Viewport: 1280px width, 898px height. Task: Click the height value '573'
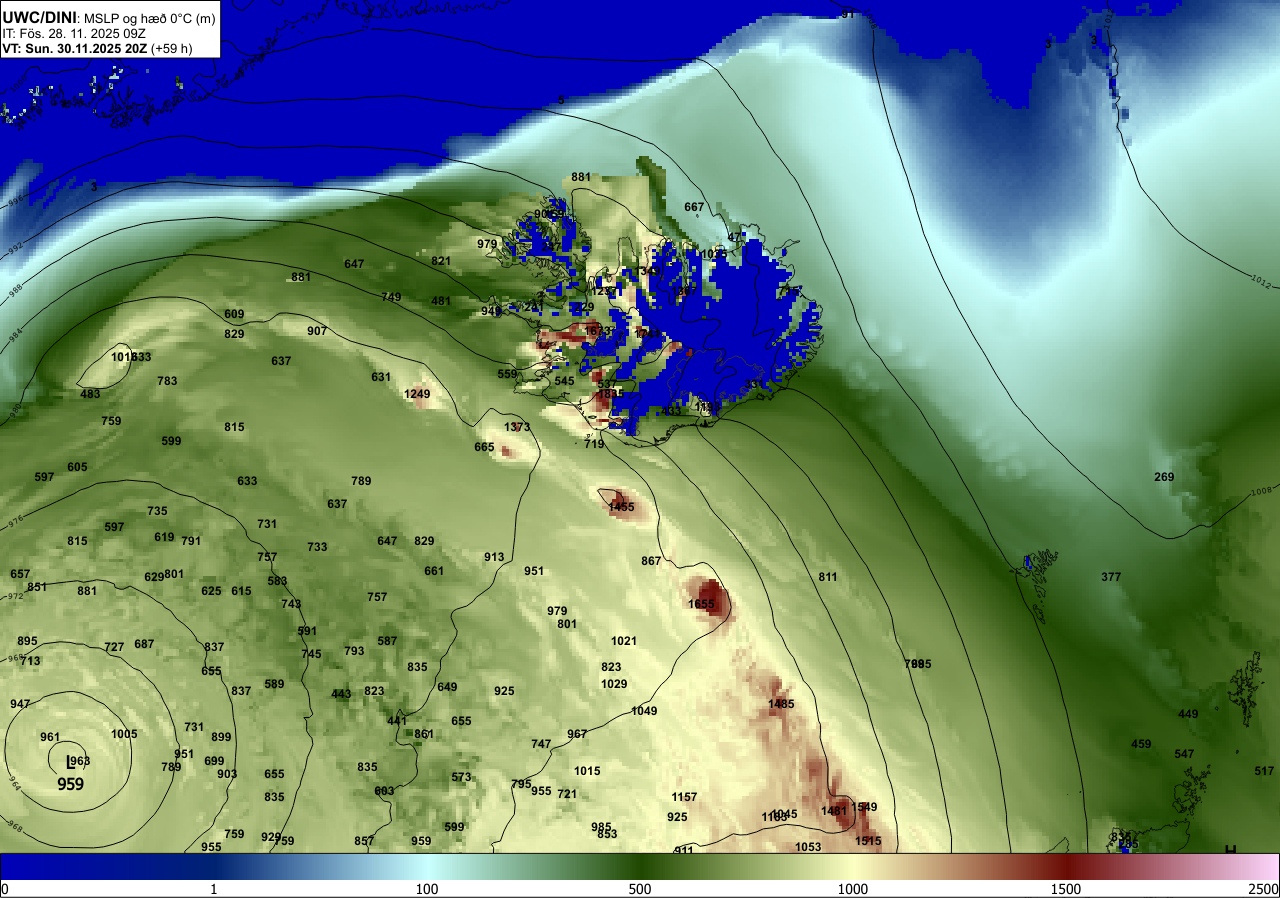(x=461, y=777)
